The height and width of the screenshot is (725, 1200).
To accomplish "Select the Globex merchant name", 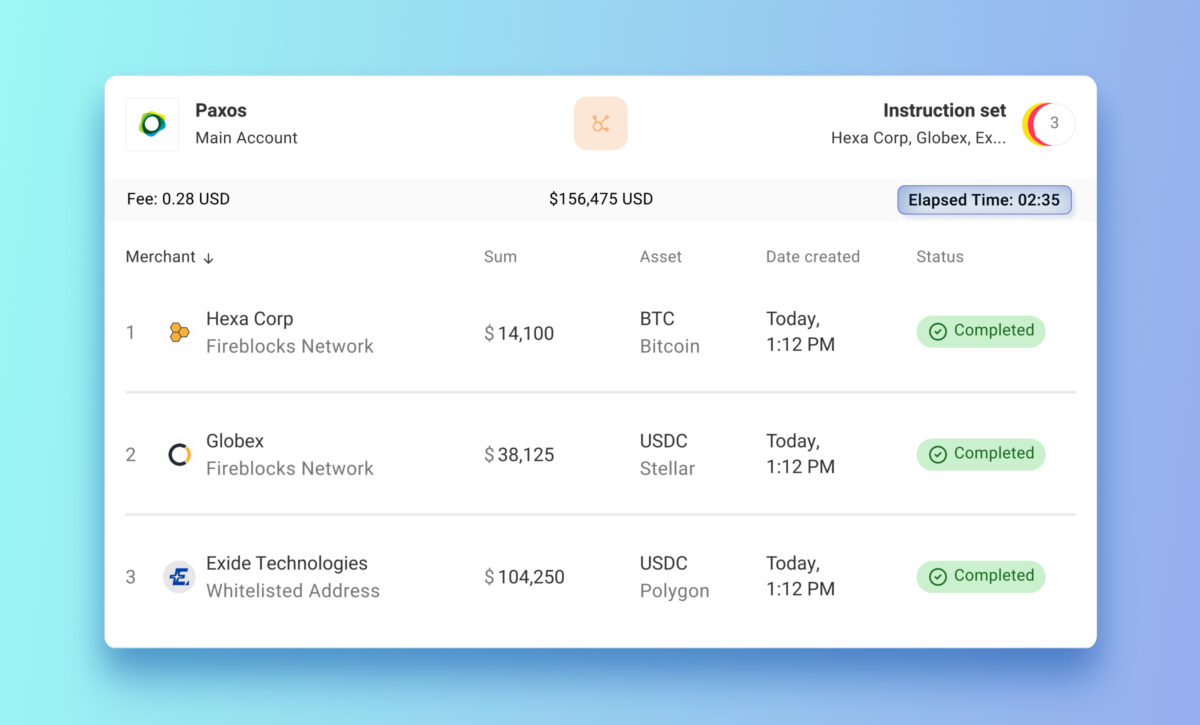I will click(x=235, y=441).
